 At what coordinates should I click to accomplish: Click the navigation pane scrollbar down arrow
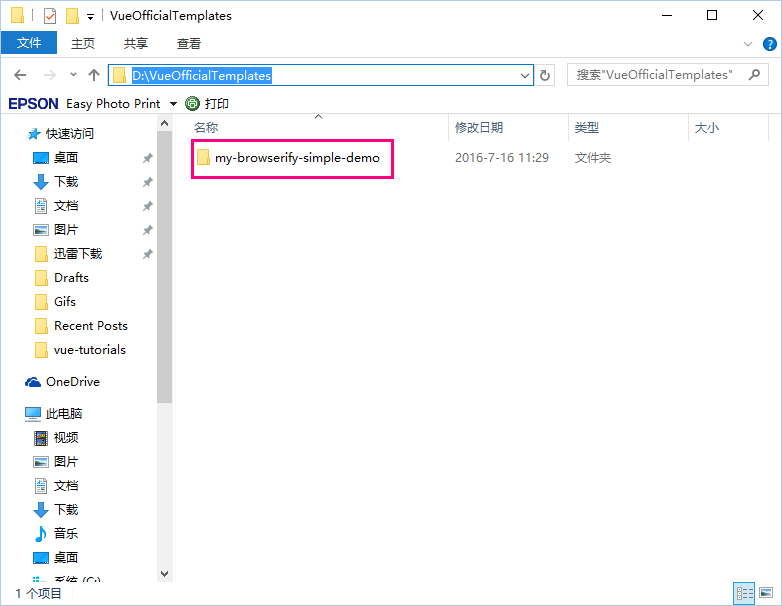(165, 574)
